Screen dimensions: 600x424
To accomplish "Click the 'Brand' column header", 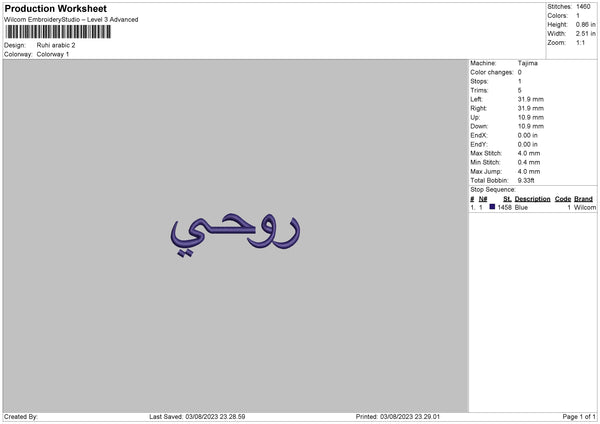I will [x=583, y=199].
